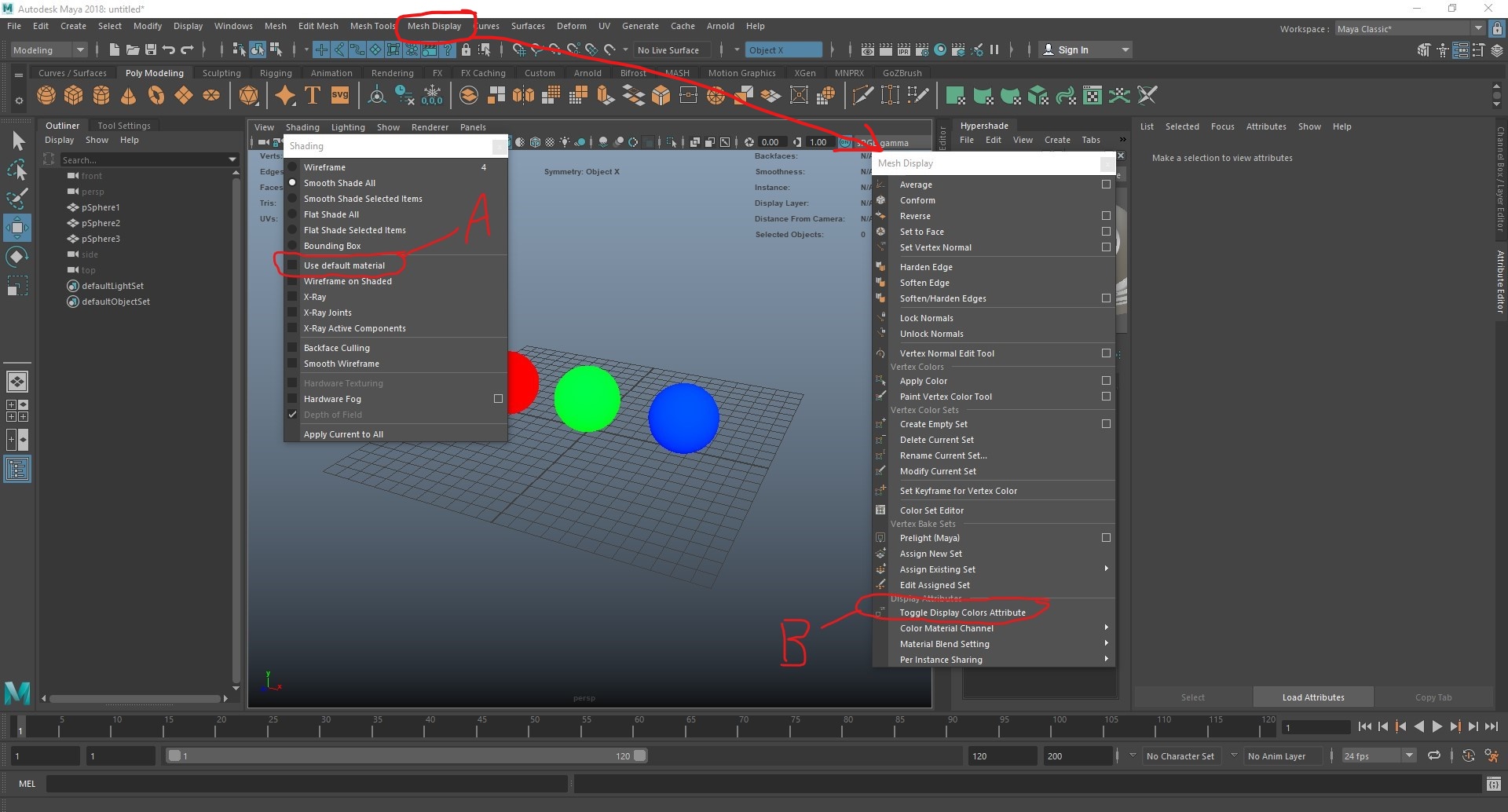Click the Undo icon in the status line
The height and width of the screenshot is (812, 1508).
pos(168,49)
